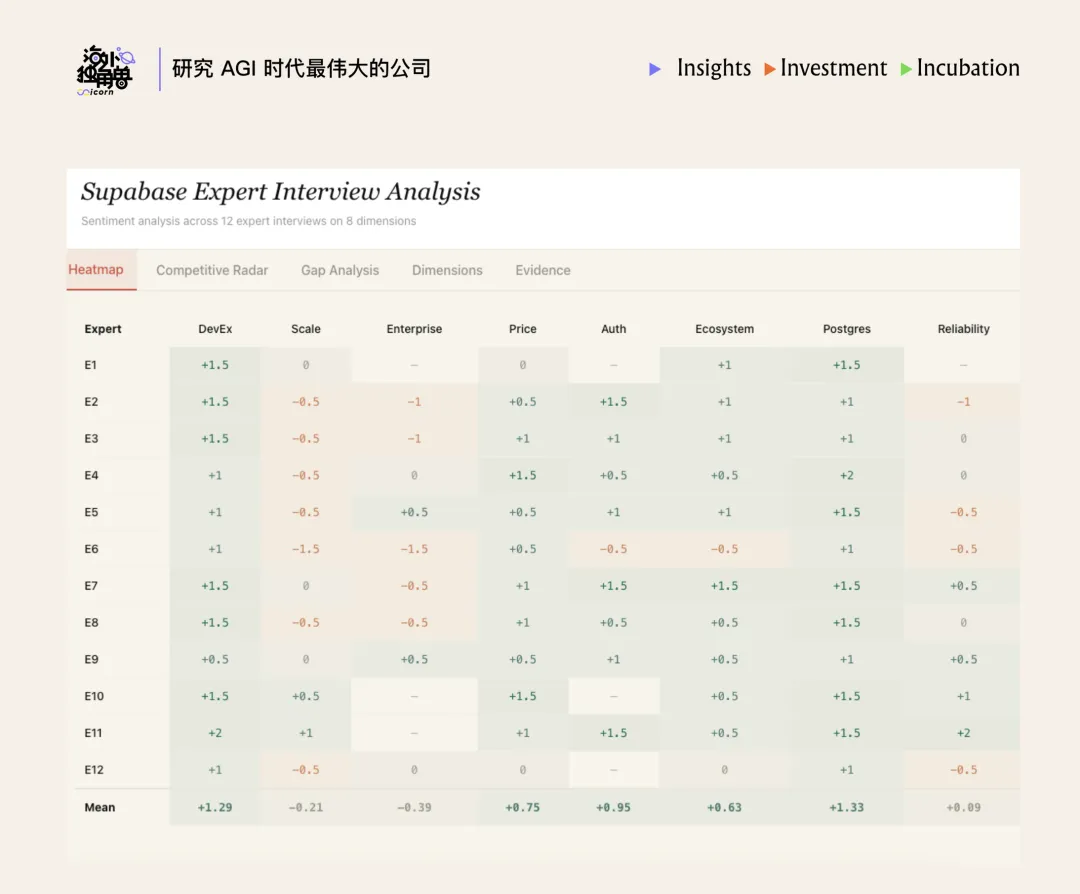Click E11 Reliability cell showing +2
Screen dimensions: 1080x894
964,733
